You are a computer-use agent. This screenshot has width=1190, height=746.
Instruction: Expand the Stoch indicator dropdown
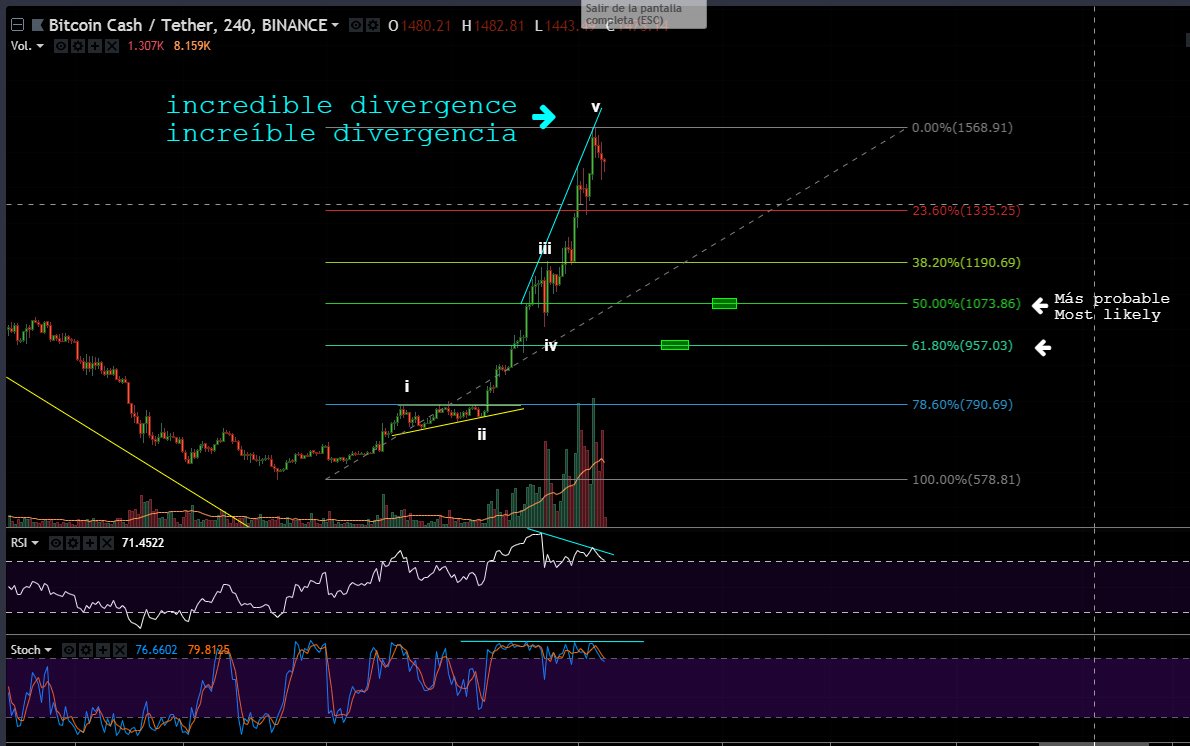(48, 650)
